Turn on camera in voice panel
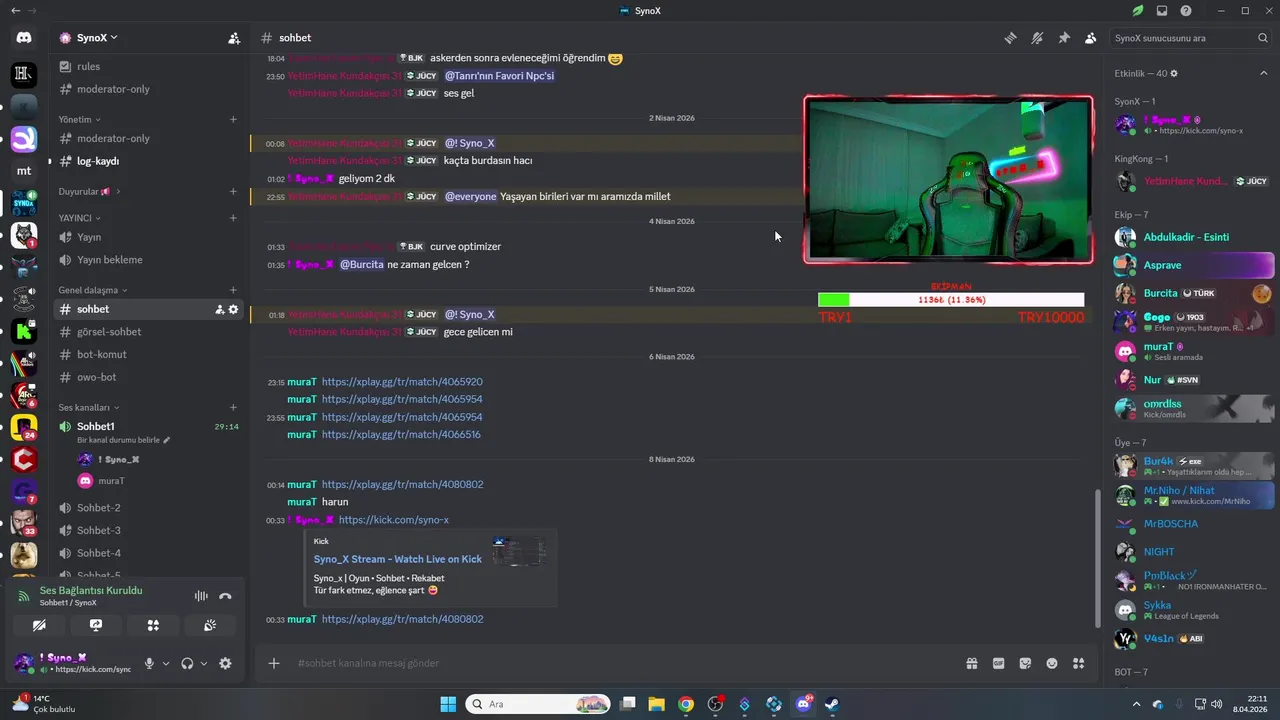The width and height of the screenshot is (1280, 720). 39,625
